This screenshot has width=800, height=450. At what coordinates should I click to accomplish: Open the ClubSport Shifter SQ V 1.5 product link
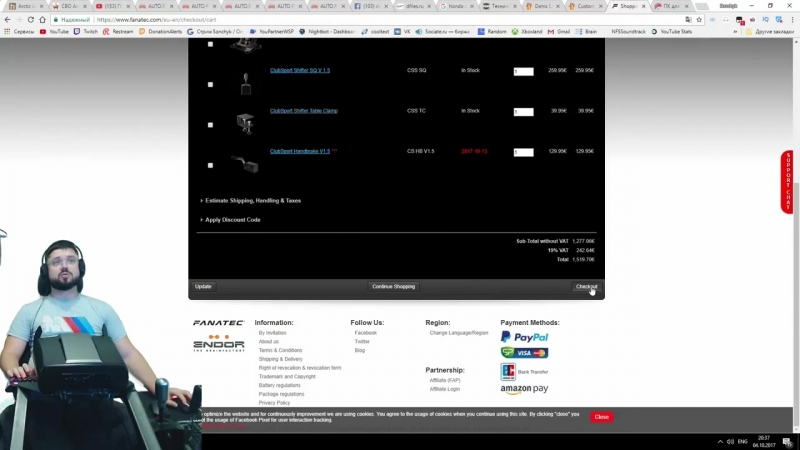coord(300,70)
